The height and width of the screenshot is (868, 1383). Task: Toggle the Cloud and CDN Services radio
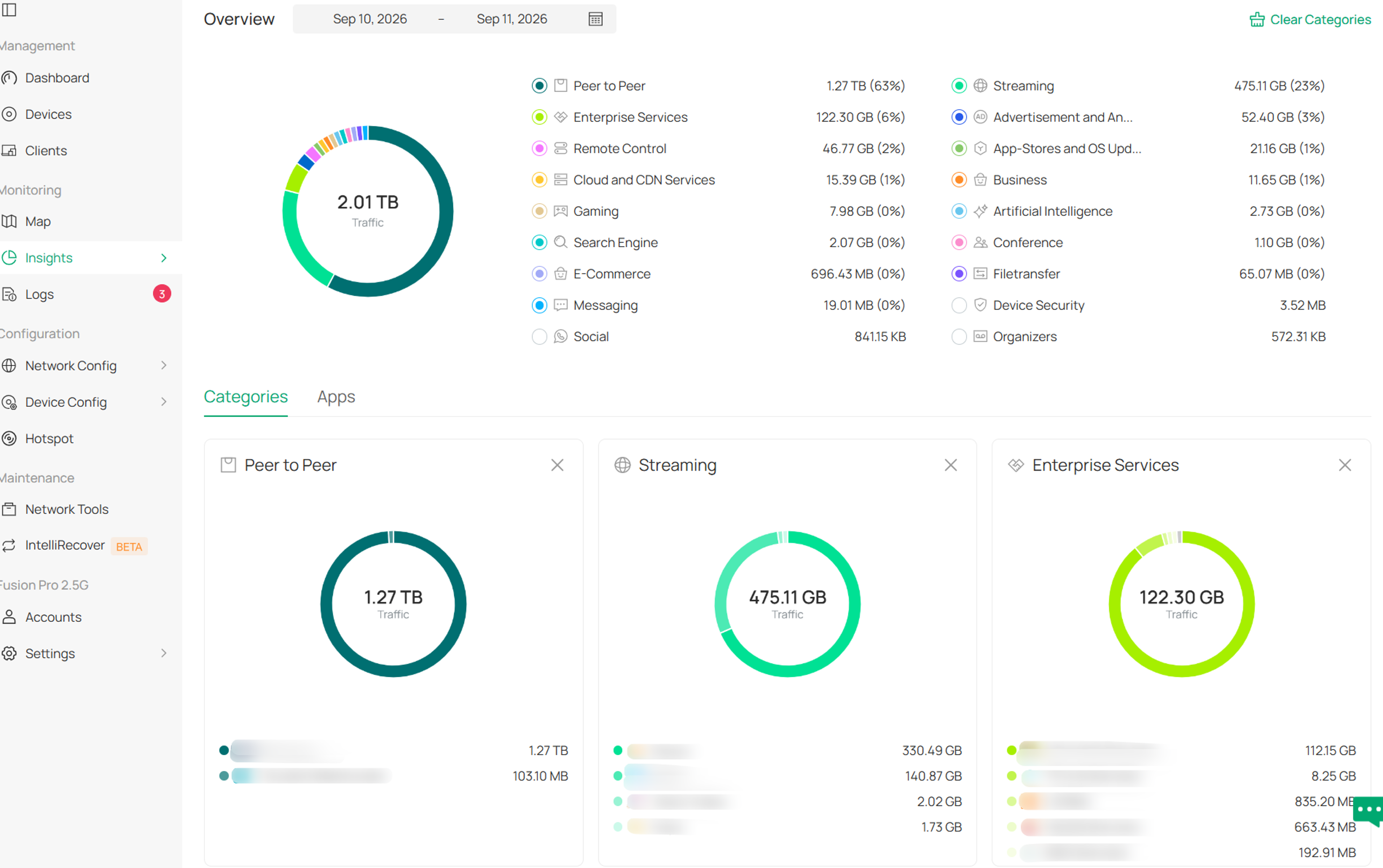pyautogui.click(x=539, y=180)
